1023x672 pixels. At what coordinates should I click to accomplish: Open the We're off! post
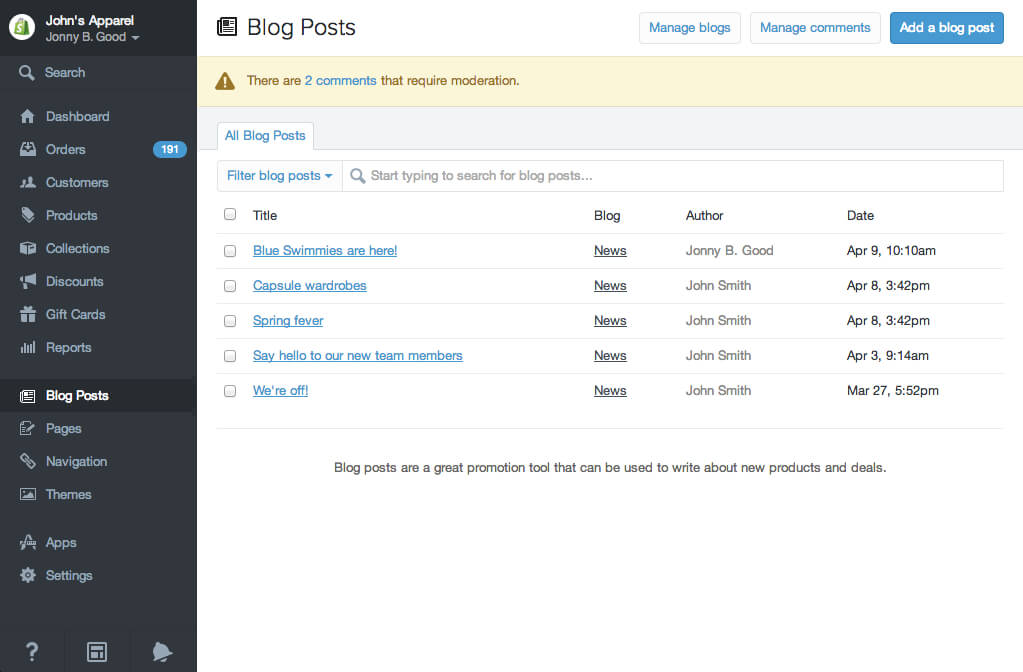pyautogui.click(x=281, y=391)
